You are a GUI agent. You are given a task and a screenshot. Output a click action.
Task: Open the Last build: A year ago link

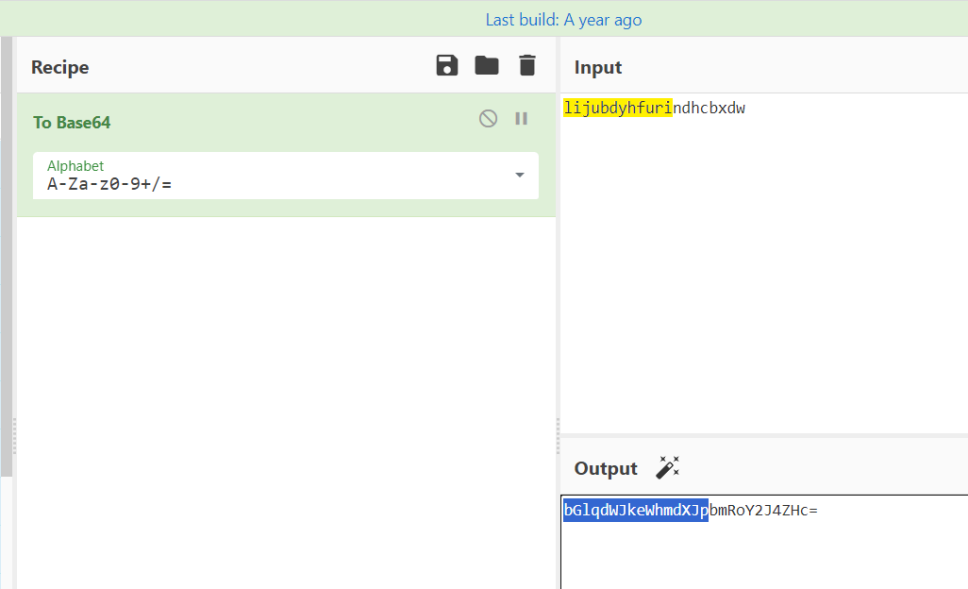tap(564, 20)
